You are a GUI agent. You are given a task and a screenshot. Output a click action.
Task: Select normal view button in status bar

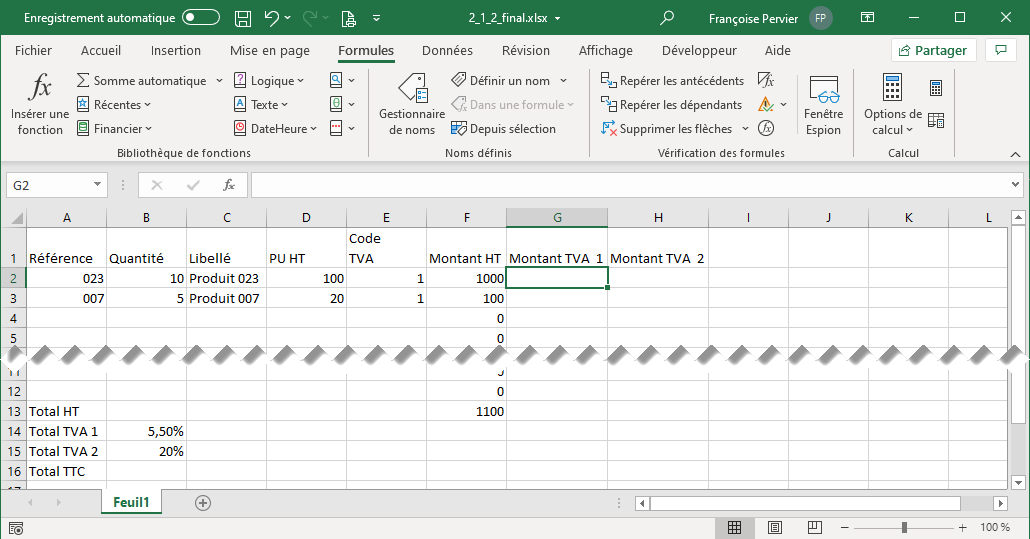pos(734,527)
